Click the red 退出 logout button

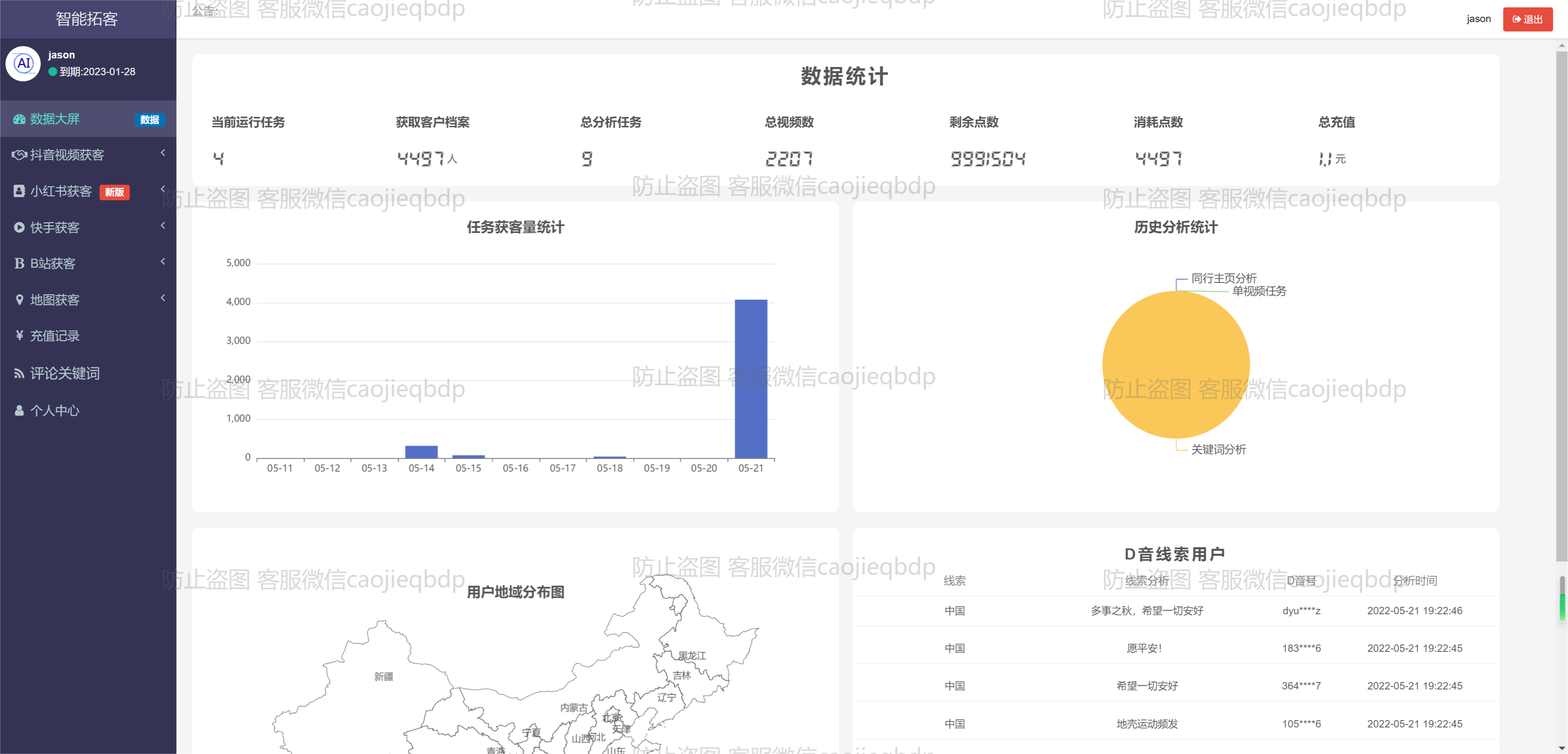[1527, 20]
